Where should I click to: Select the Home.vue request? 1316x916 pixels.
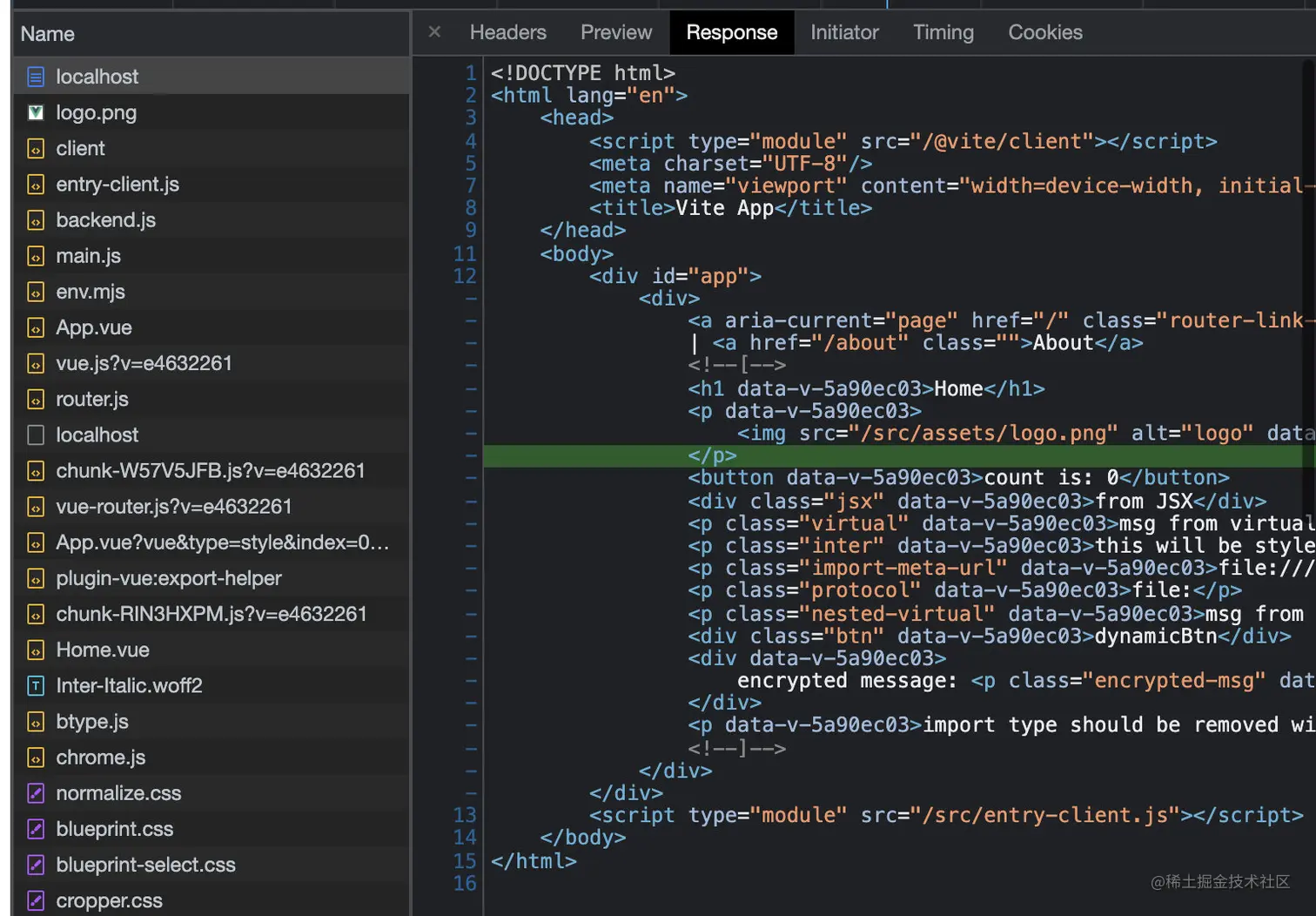pyautogui.click(x=211, y=650)
